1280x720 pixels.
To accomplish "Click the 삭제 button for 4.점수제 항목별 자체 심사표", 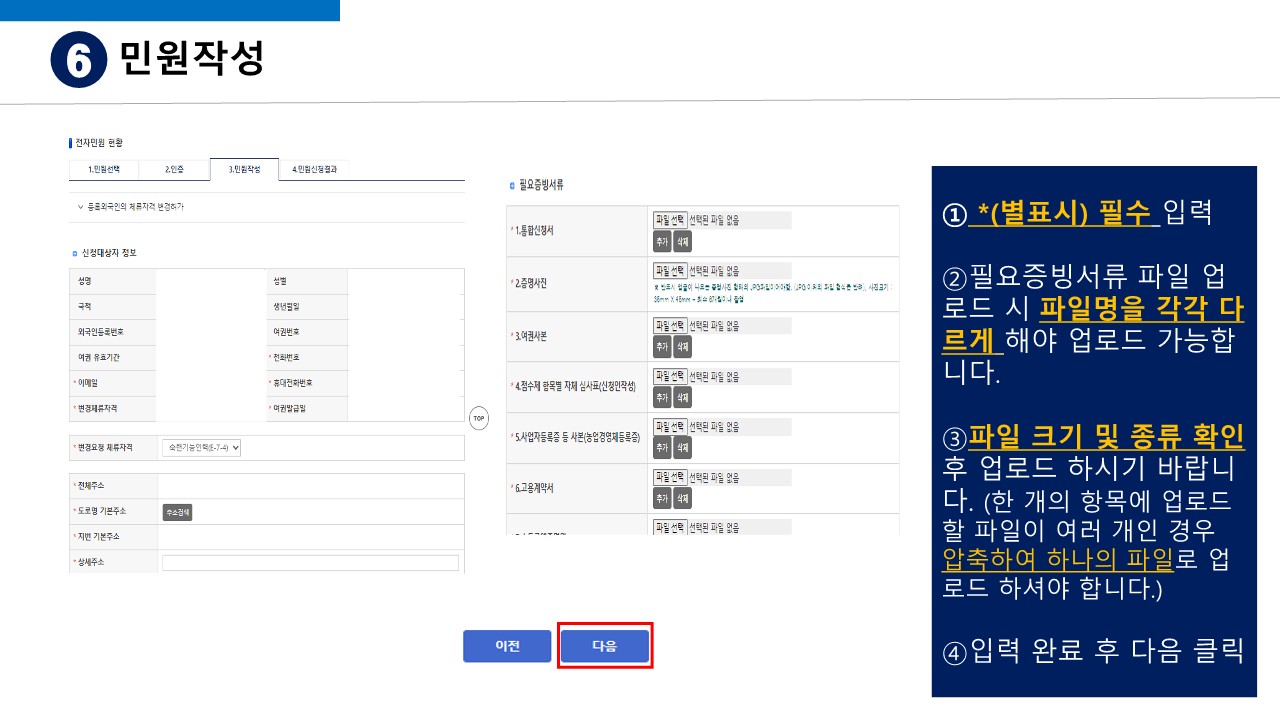I will [x=682, y=397].
